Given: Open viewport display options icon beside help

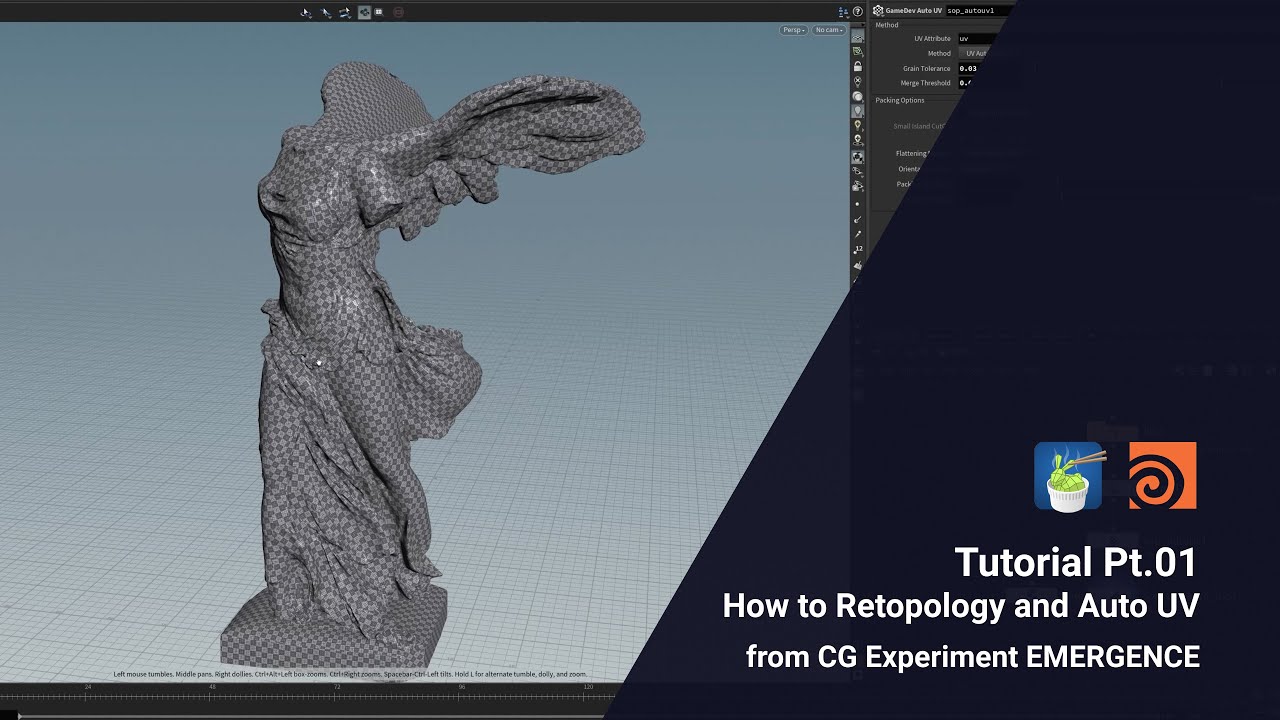Looking at the screenshot, I should click(844, 12).
